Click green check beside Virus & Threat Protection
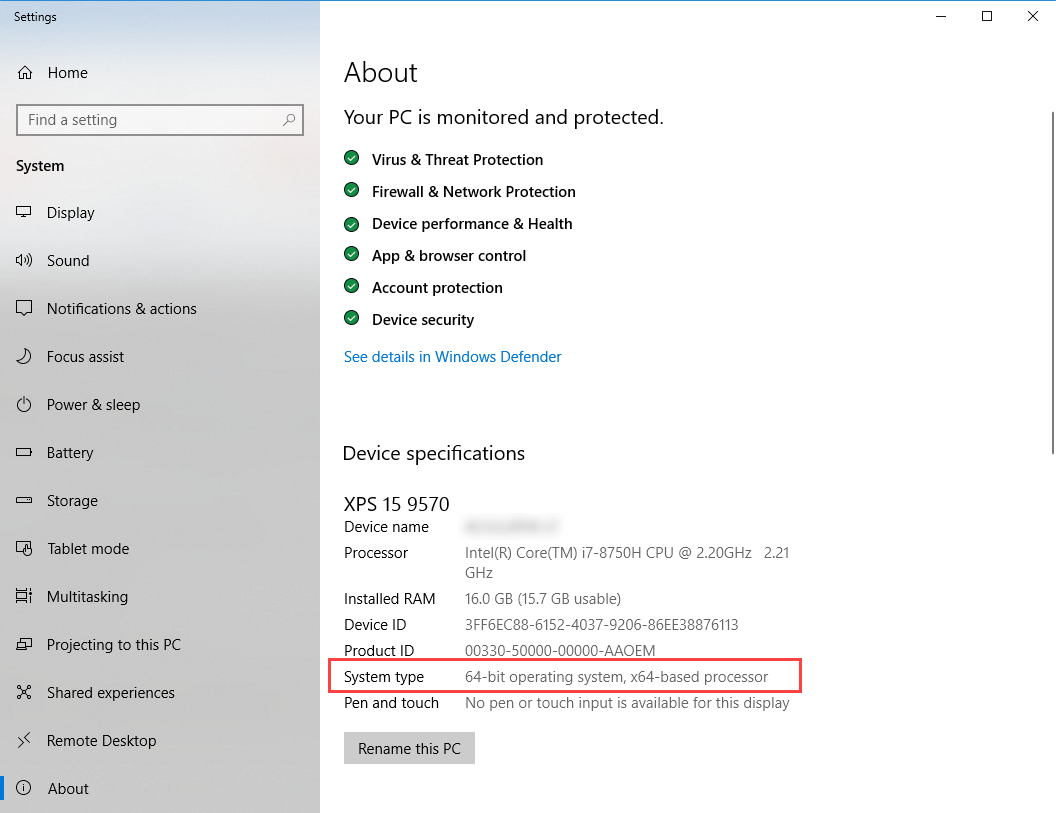The image size is (1056, 813). pos(352,158)
